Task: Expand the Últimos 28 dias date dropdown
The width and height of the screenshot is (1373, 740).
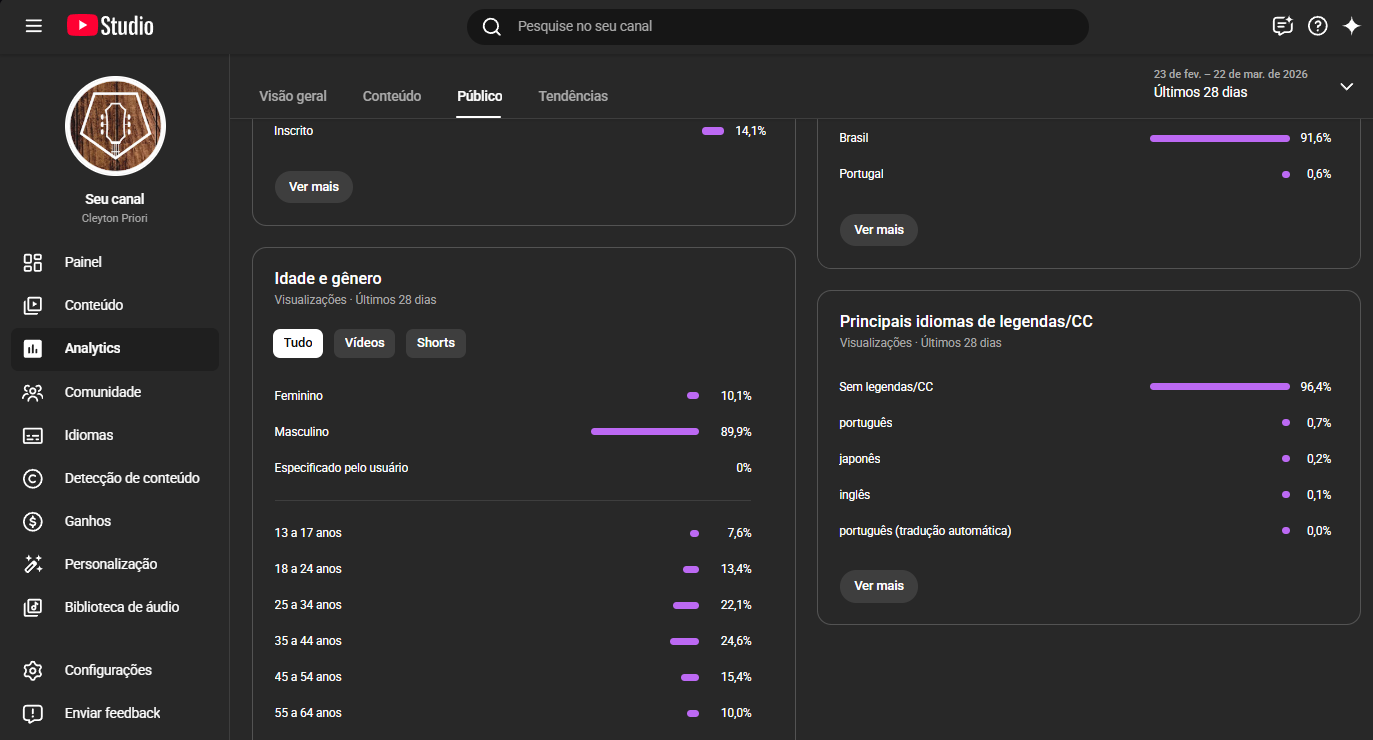Action: (1346, 87)
